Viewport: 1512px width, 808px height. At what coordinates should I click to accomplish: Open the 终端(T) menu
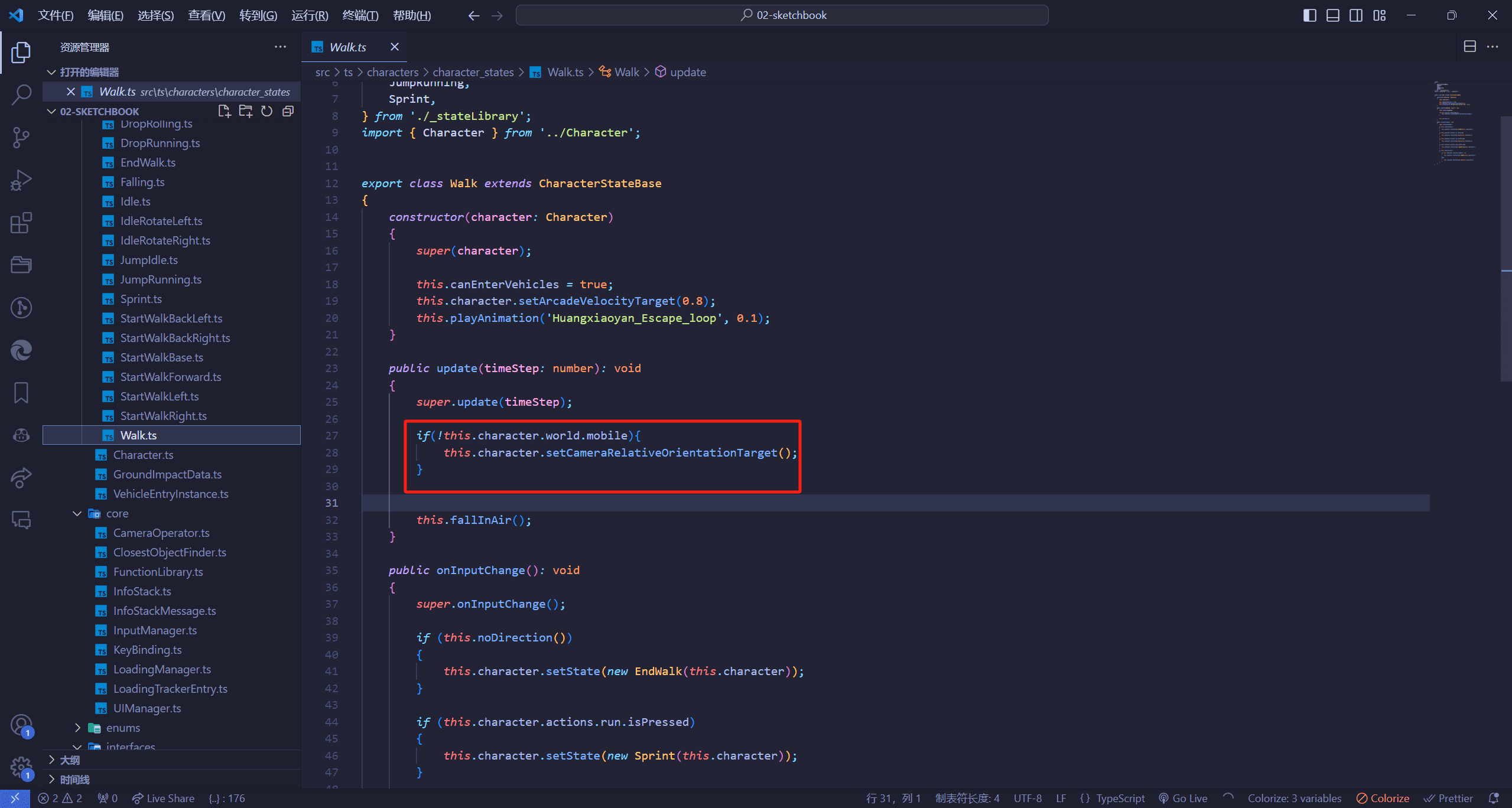360,15
